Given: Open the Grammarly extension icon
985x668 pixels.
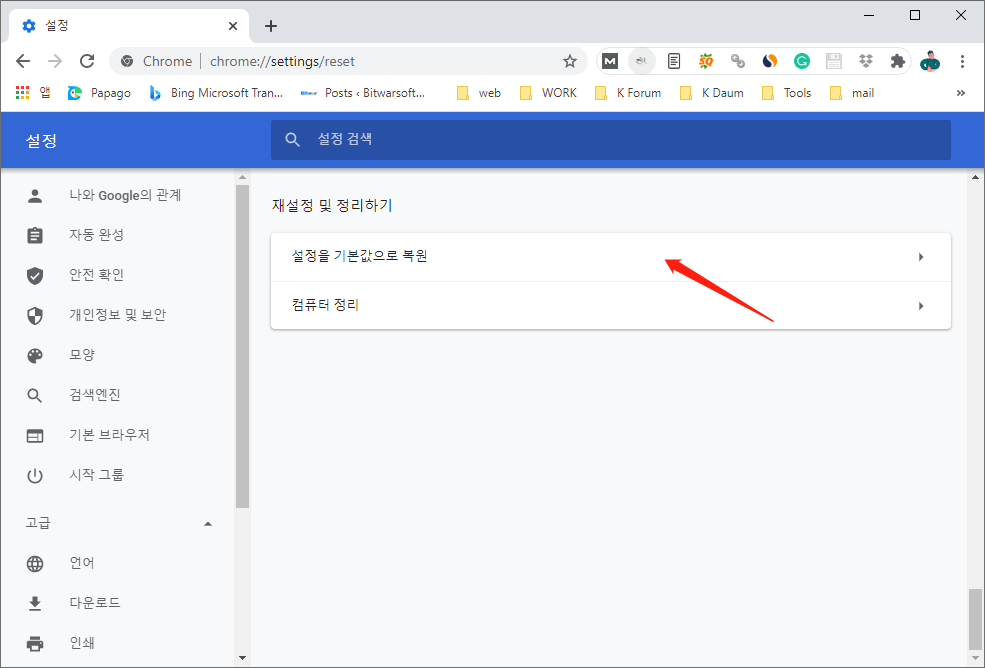Looking at the screenshot, I should pyautogui.click(x=802, y=61).
